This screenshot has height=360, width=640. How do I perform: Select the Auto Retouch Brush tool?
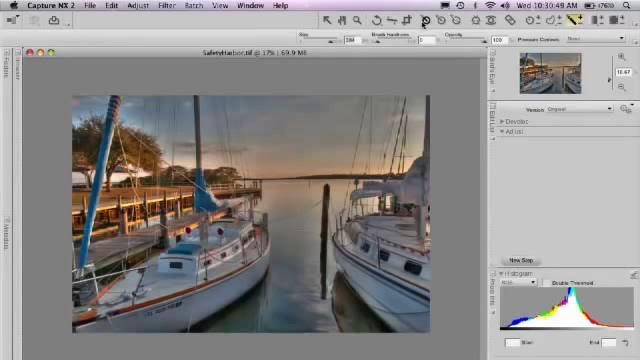click(510, 20)
